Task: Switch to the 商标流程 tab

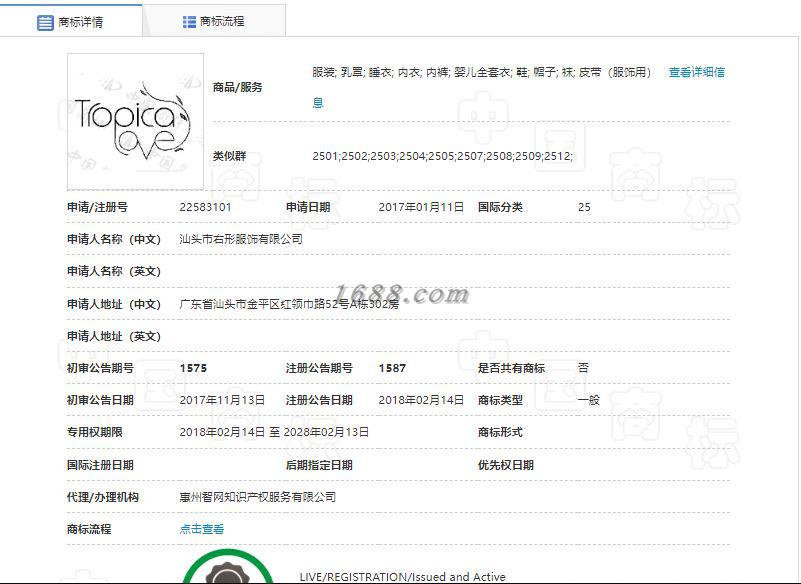Action: point(214,21)
